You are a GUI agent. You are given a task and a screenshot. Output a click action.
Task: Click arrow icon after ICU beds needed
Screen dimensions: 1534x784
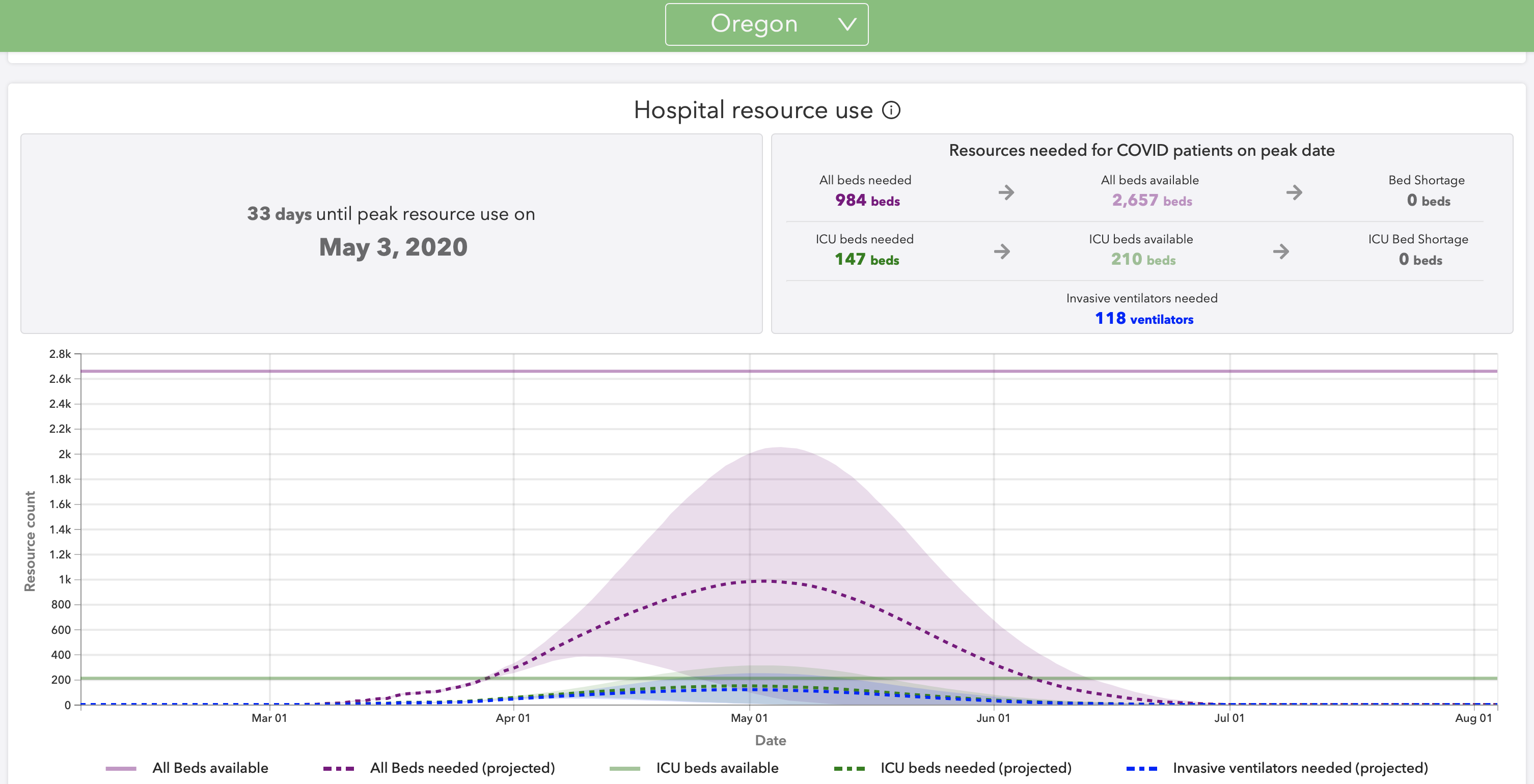1002,251
